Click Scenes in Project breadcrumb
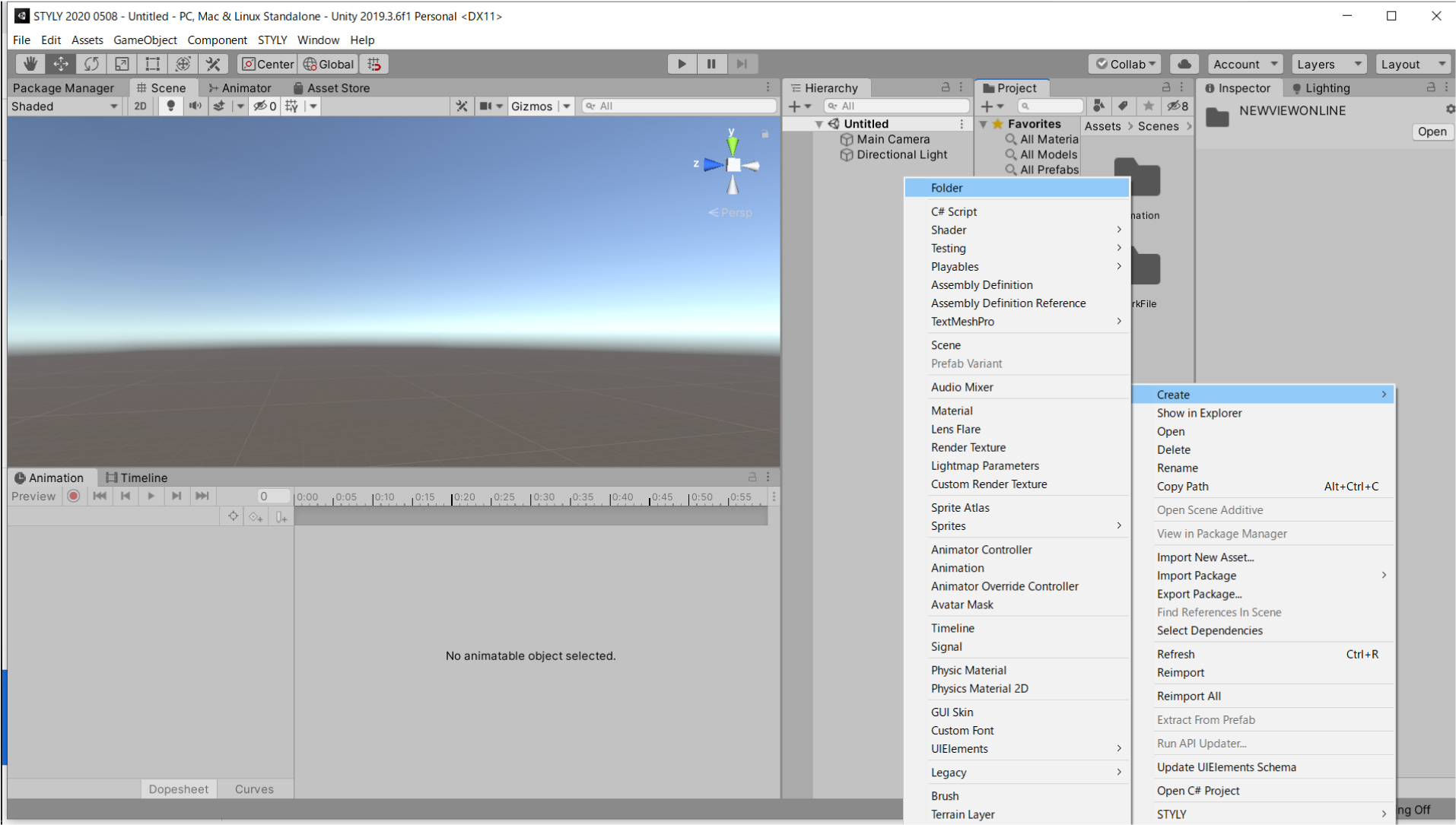Screen dimensions: 1456x825 click(x=1158, y=126)
